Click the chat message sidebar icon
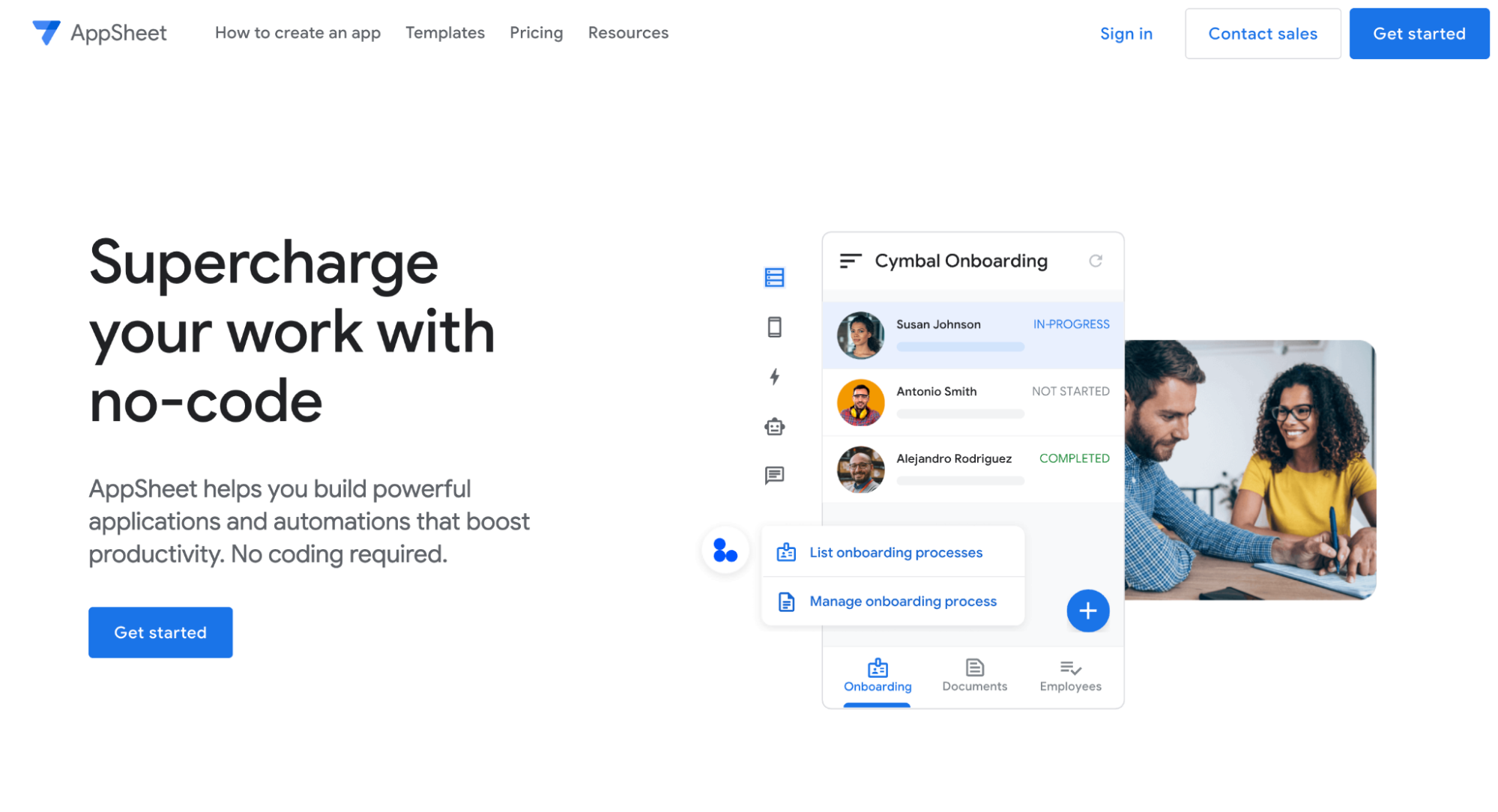Viewport: 1498px width, 812px height. [x=774, y=476]
